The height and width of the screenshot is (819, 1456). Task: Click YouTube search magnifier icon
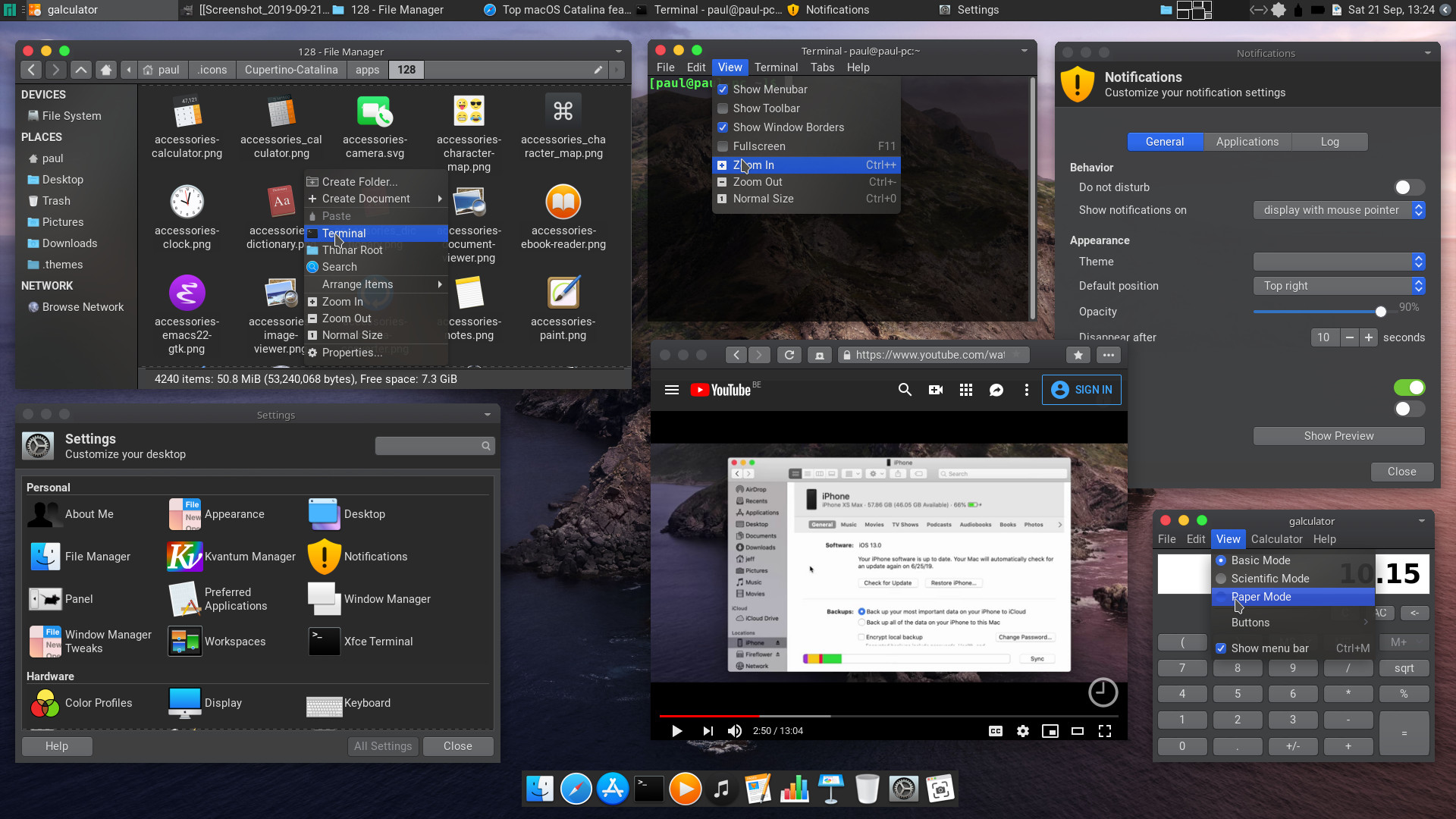point(905,390)
